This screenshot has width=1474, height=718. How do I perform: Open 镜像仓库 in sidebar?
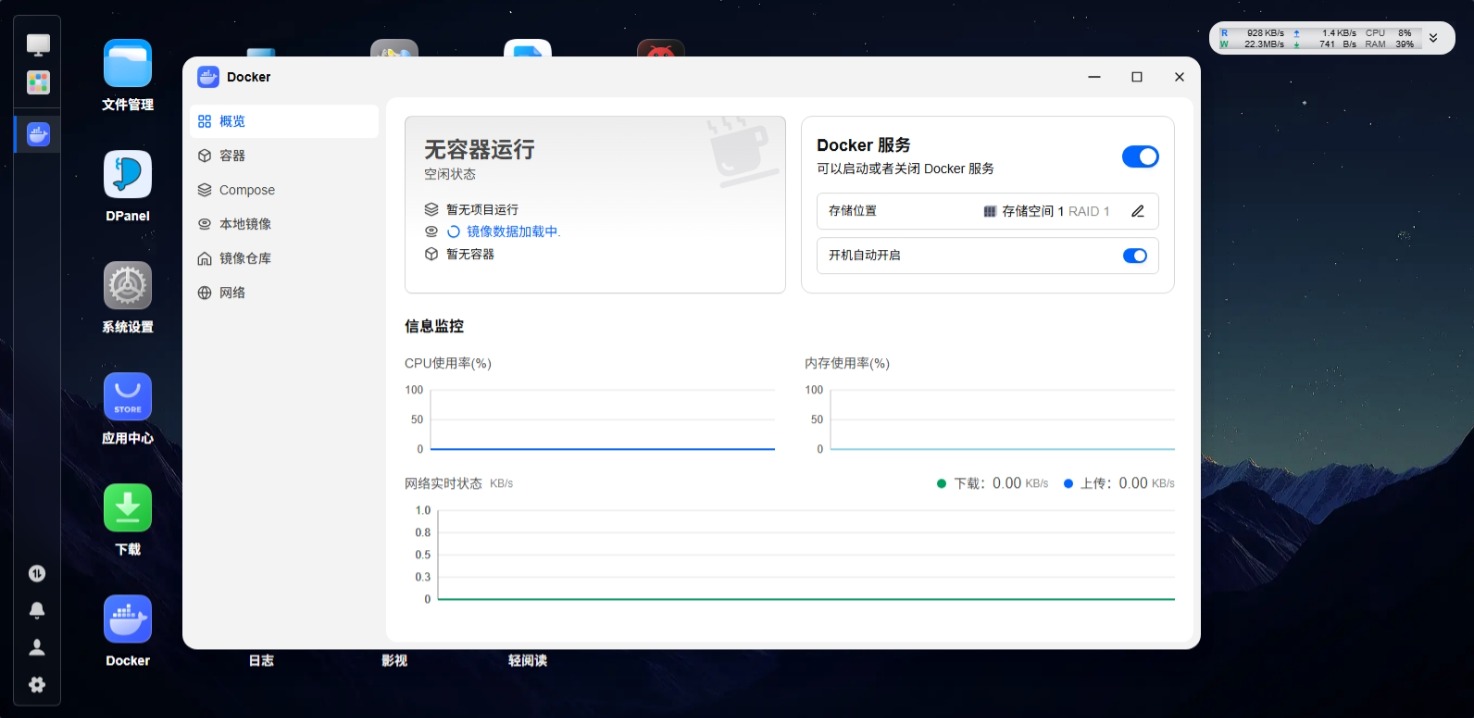(284, 258)
